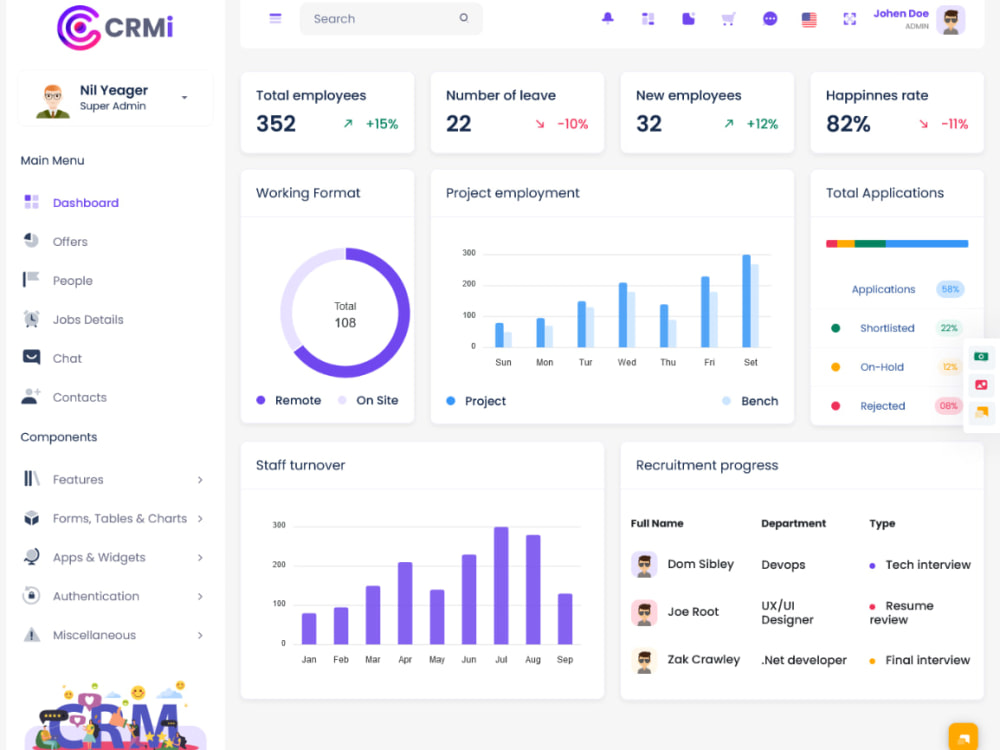This screenshot has width=1000, height=750.
Task: Open Nil Yeager profile dropdown arrow
Action: pyautogui.click(x=184, y=98)
